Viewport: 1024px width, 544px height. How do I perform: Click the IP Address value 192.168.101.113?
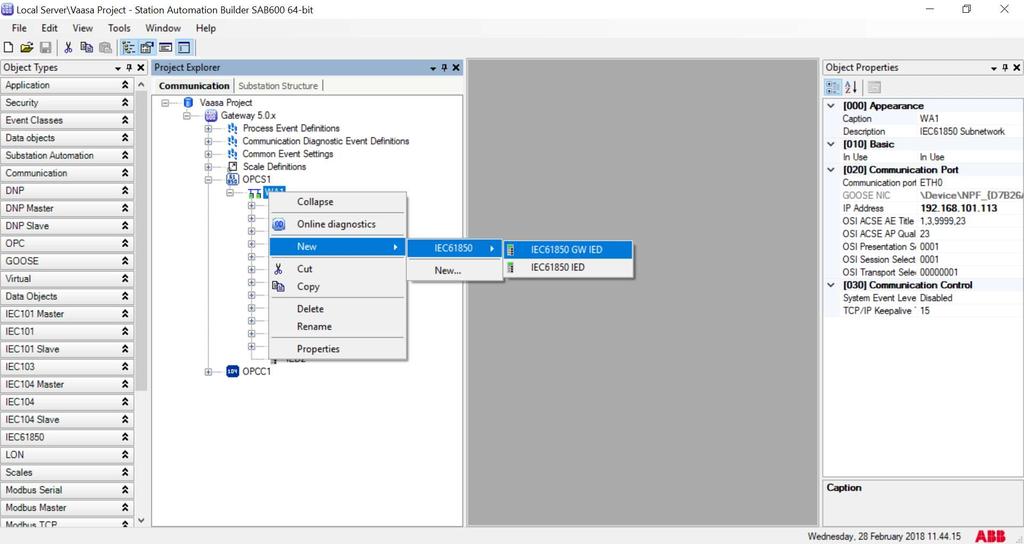(958, 208)
